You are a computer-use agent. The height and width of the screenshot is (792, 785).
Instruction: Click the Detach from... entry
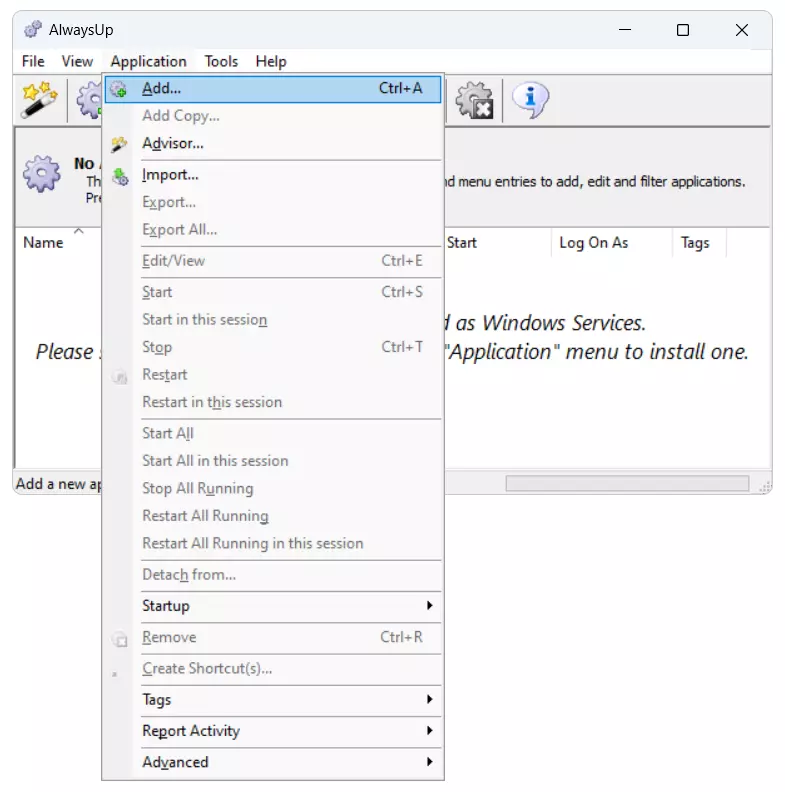tap(273, 575)
